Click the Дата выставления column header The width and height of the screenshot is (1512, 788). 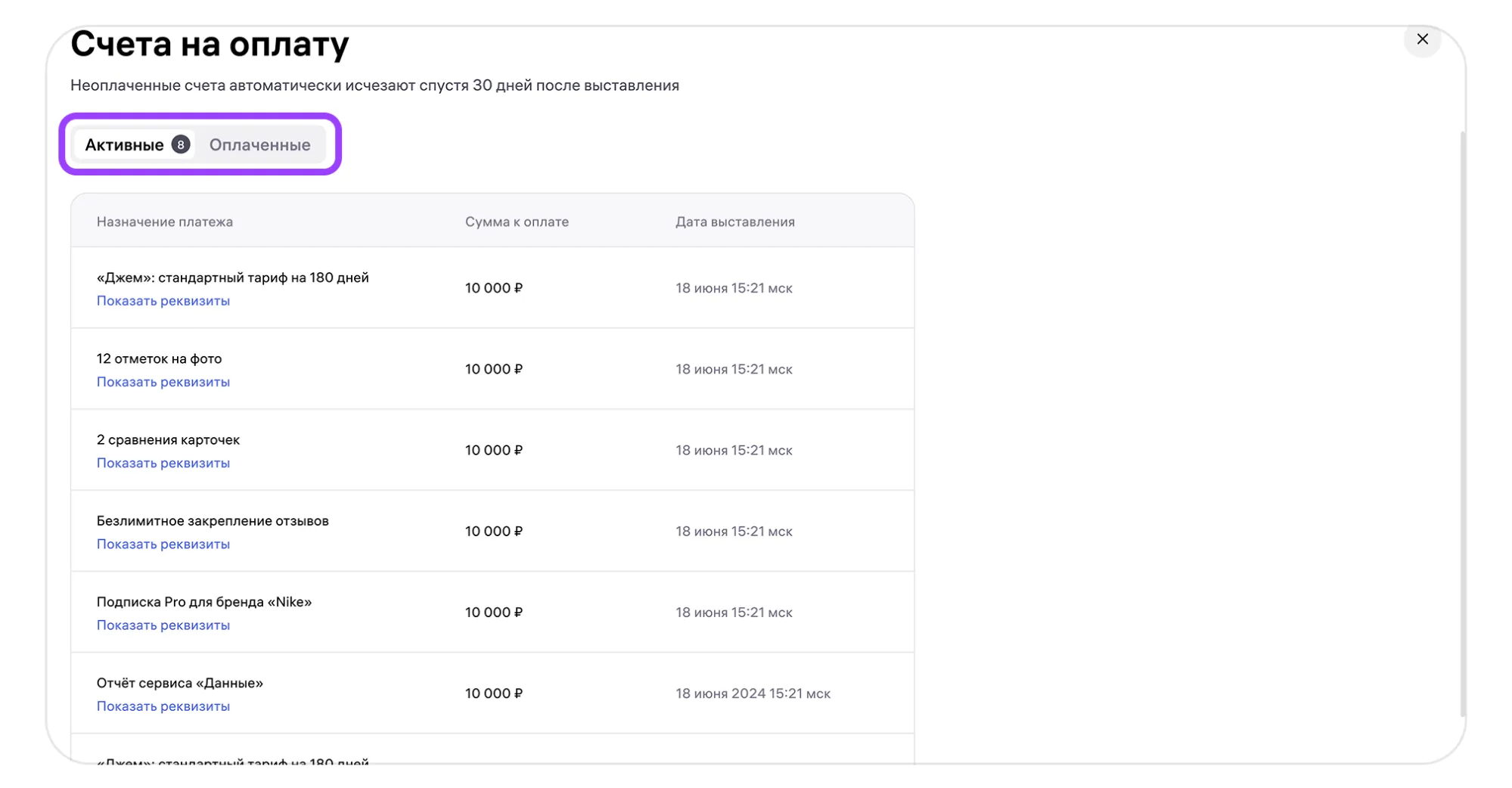tap(734, 222)
